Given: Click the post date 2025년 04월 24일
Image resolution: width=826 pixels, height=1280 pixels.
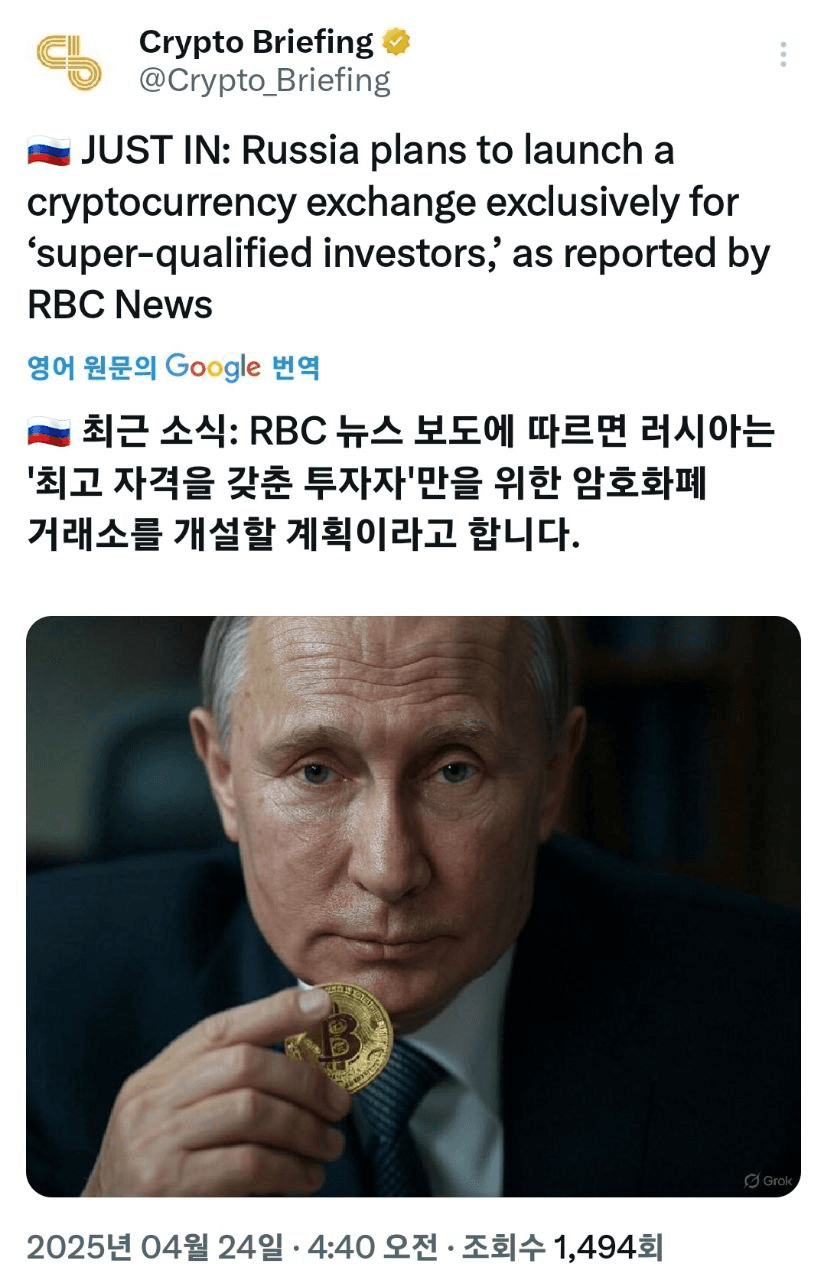Looking at the screenshot, I should point(155,1246).
